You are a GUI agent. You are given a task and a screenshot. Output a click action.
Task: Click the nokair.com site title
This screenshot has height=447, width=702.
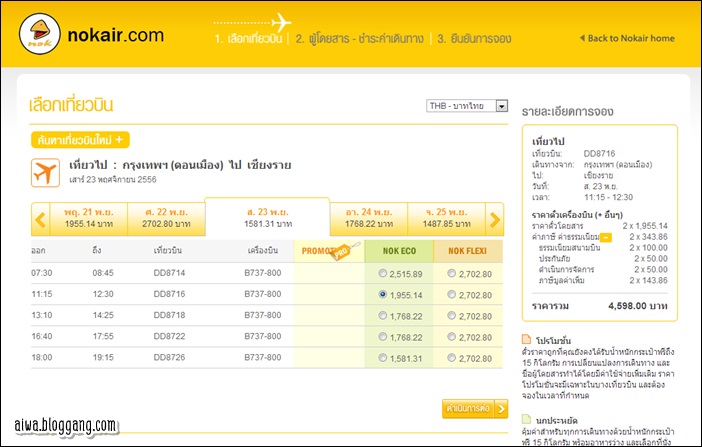(x=116, y=35)
